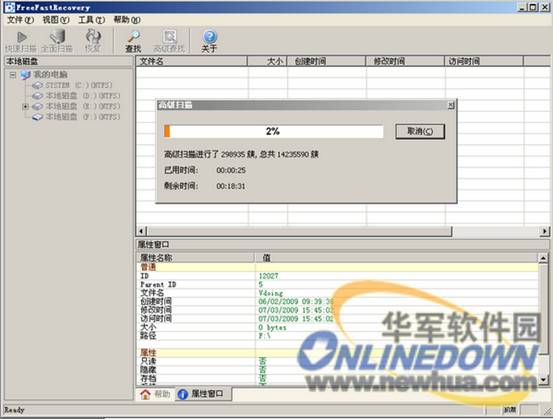
Task: Select the SYSTEM (C:) drive icon
Action: [37, 85]
